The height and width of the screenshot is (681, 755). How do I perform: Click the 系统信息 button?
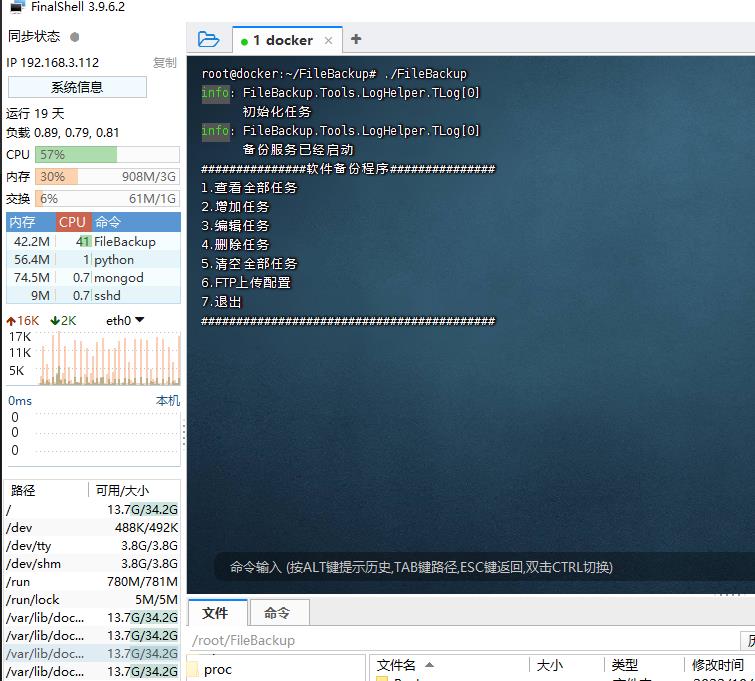point(77,87)
